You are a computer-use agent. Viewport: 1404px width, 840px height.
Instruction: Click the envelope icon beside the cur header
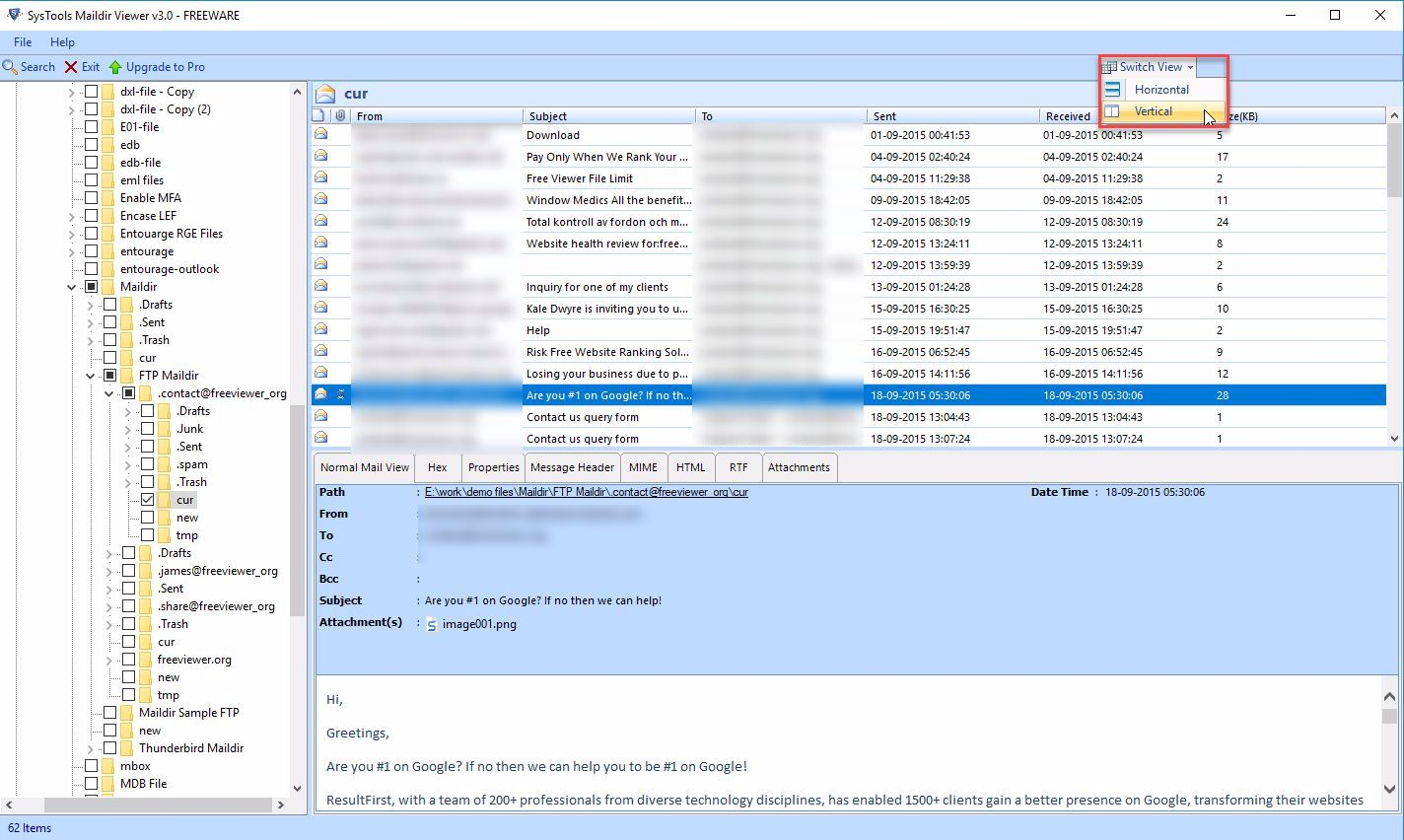pyautogui.click(x=325, y=93)
